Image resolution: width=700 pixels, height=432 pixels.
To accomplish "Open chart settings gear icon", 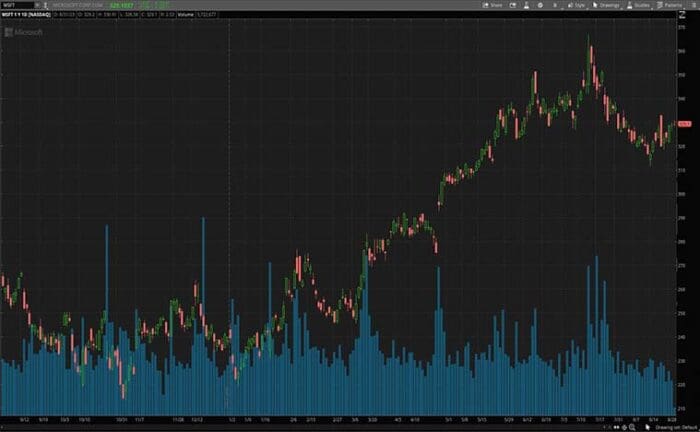I will click(x=540, y=5).
